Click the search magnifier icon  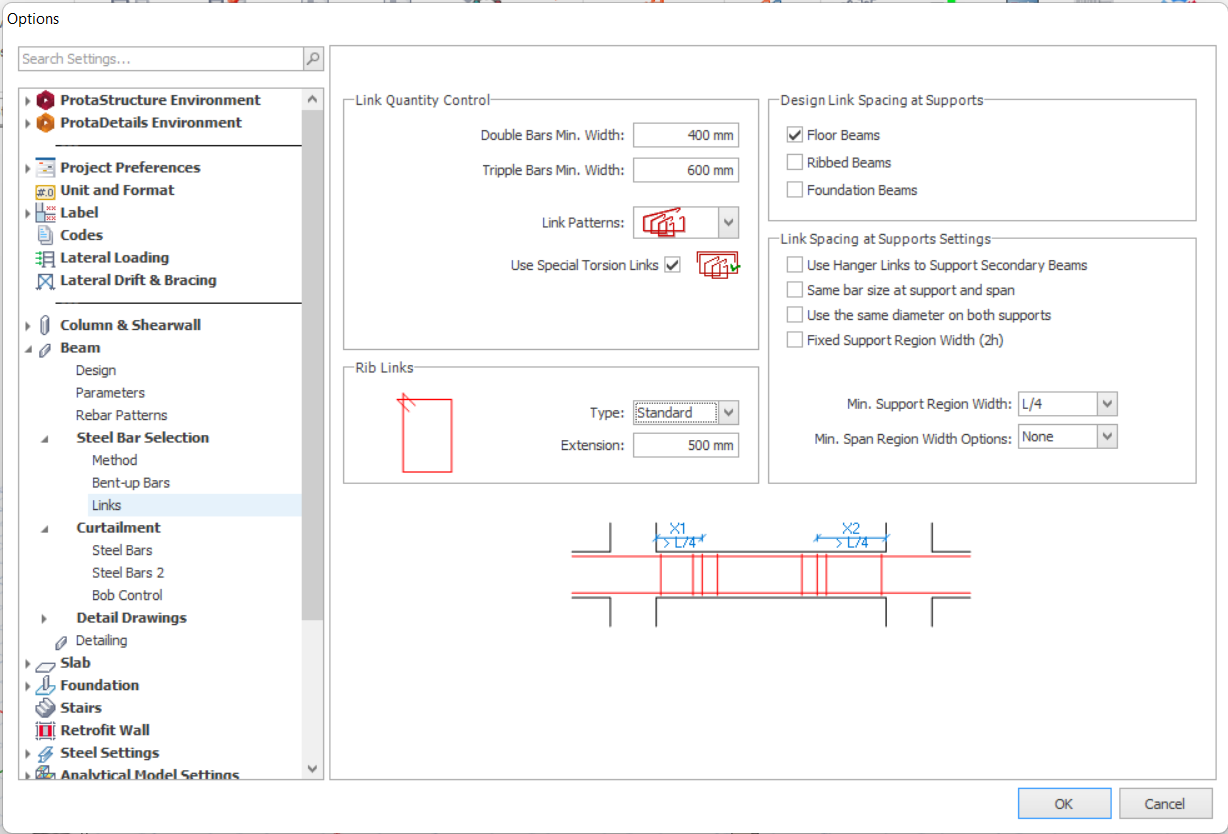point(312,59)
